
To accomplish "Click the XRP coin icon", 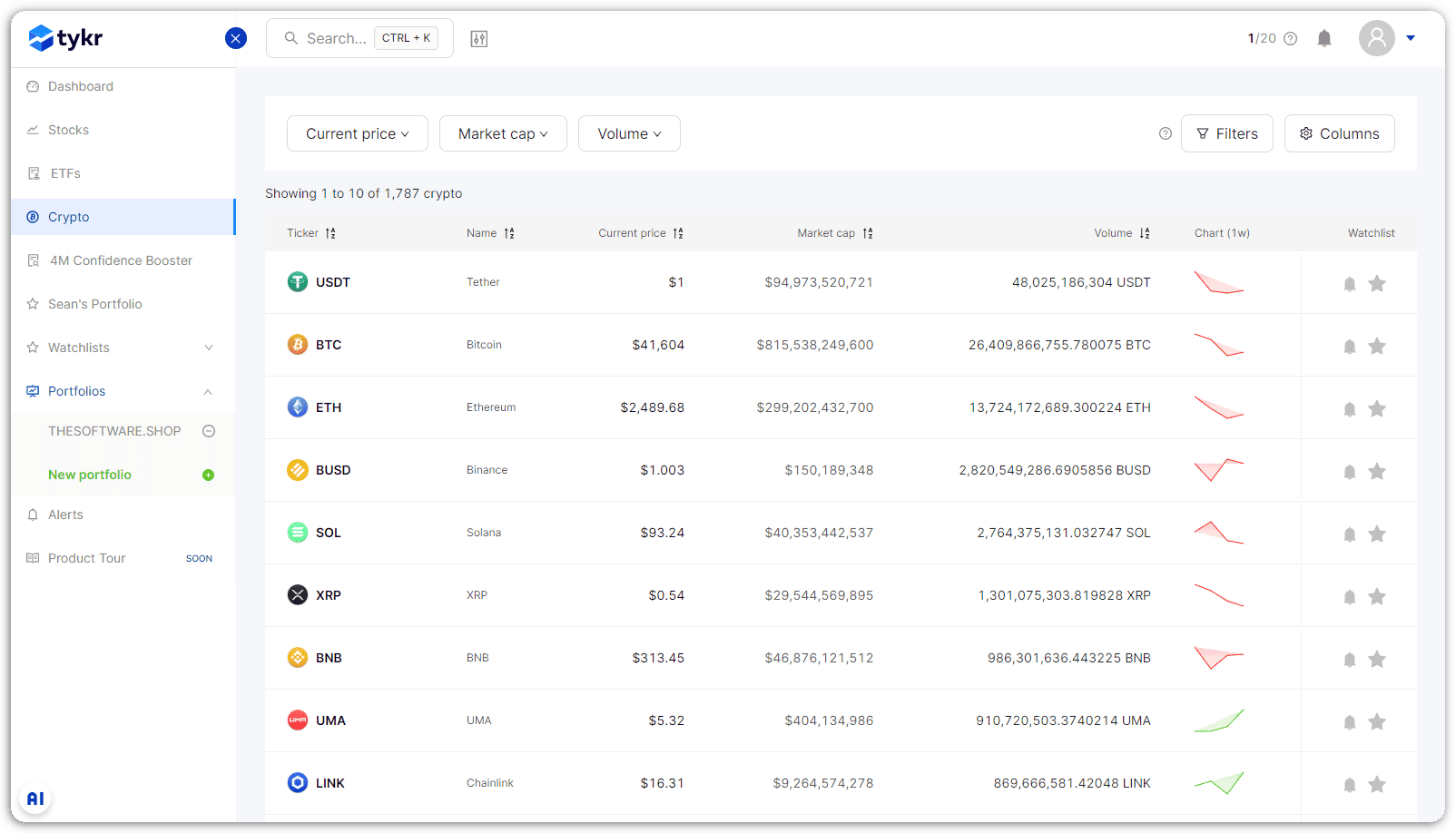I will (x=298, y=595).
